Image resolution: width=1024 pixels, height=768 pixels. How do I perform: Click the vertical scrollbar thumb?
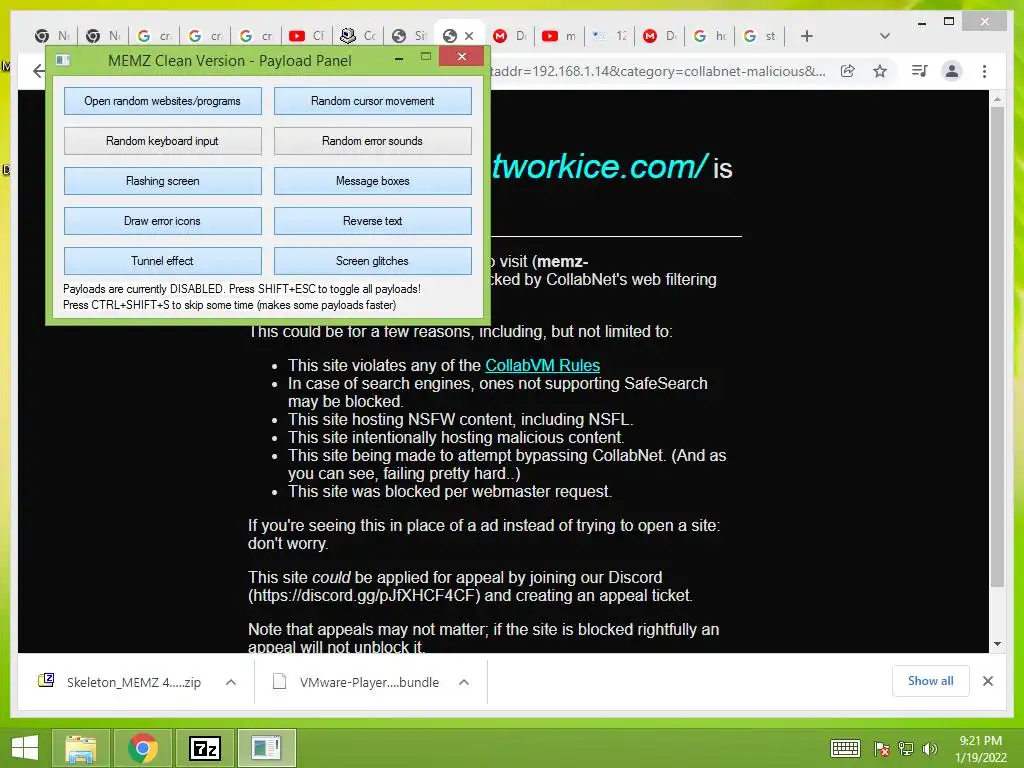997,346
